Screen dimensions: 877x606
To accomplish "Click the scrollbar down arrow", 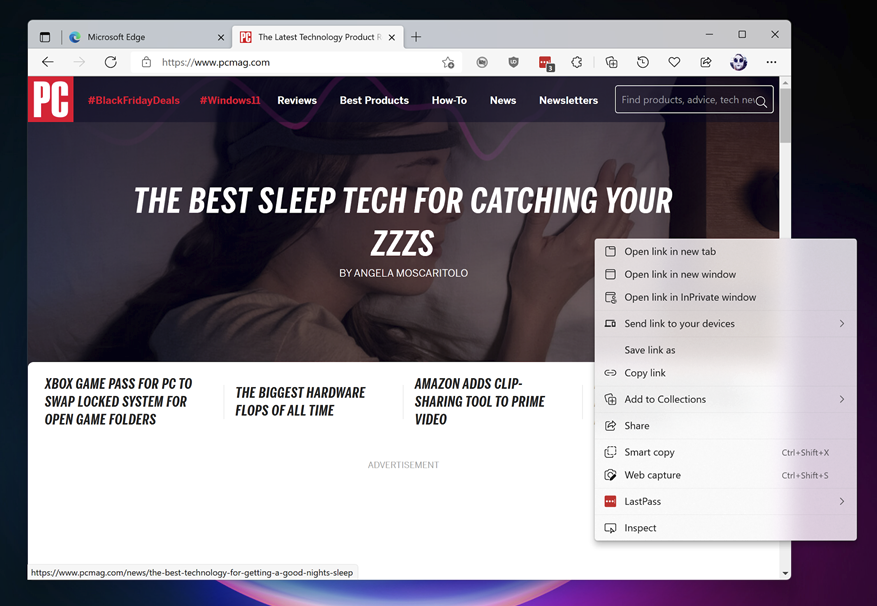I will (x=785, y=573).
